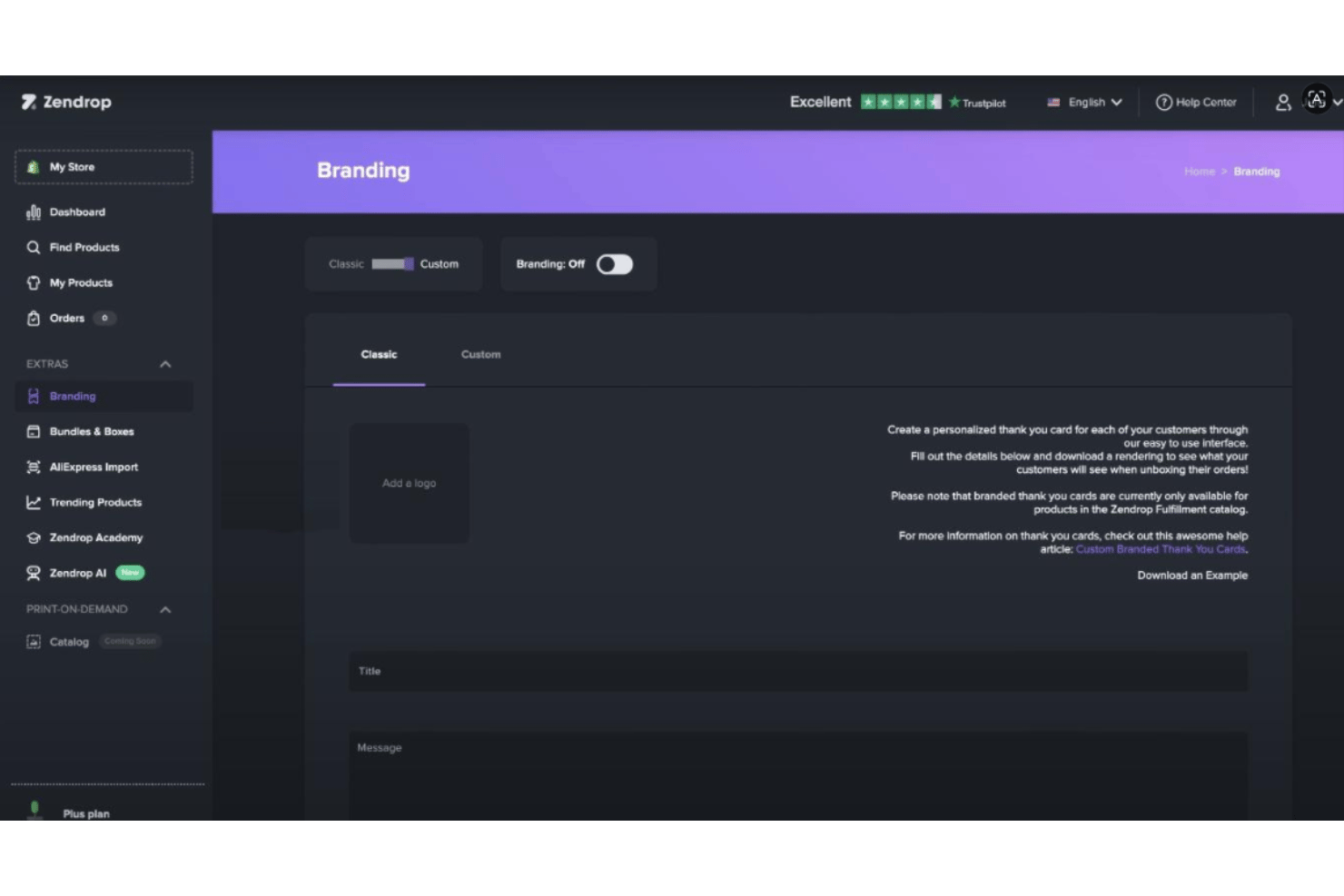Click Download an Example
Viewport: 1344px width, 896px height.
point(1192,576)
